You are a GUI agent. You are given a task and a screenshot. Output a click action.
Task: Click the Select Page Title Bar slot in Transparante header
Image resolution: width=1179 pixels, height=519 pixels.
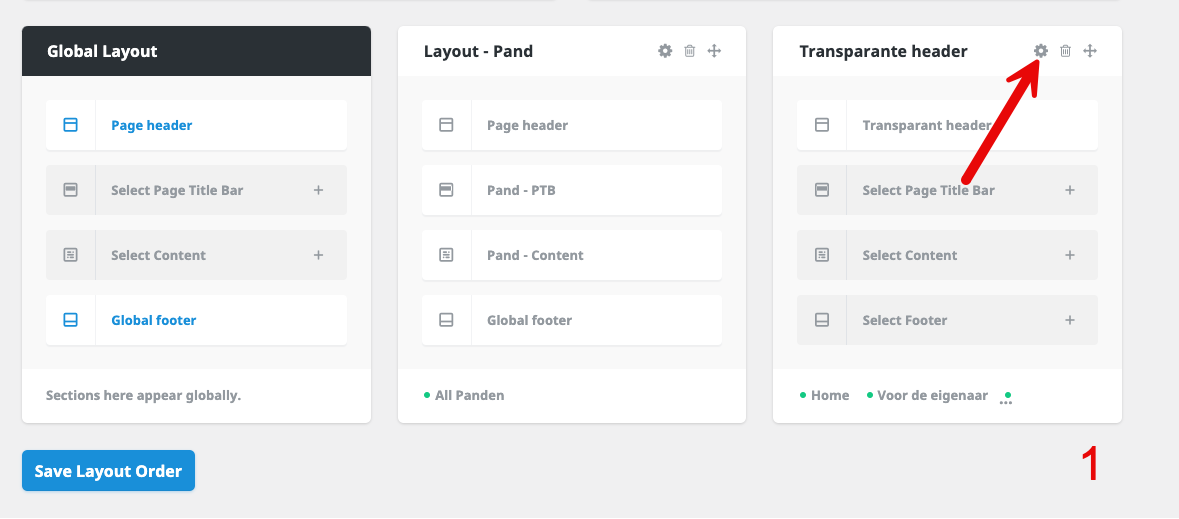pyautogui.click(x=947, y=190)
